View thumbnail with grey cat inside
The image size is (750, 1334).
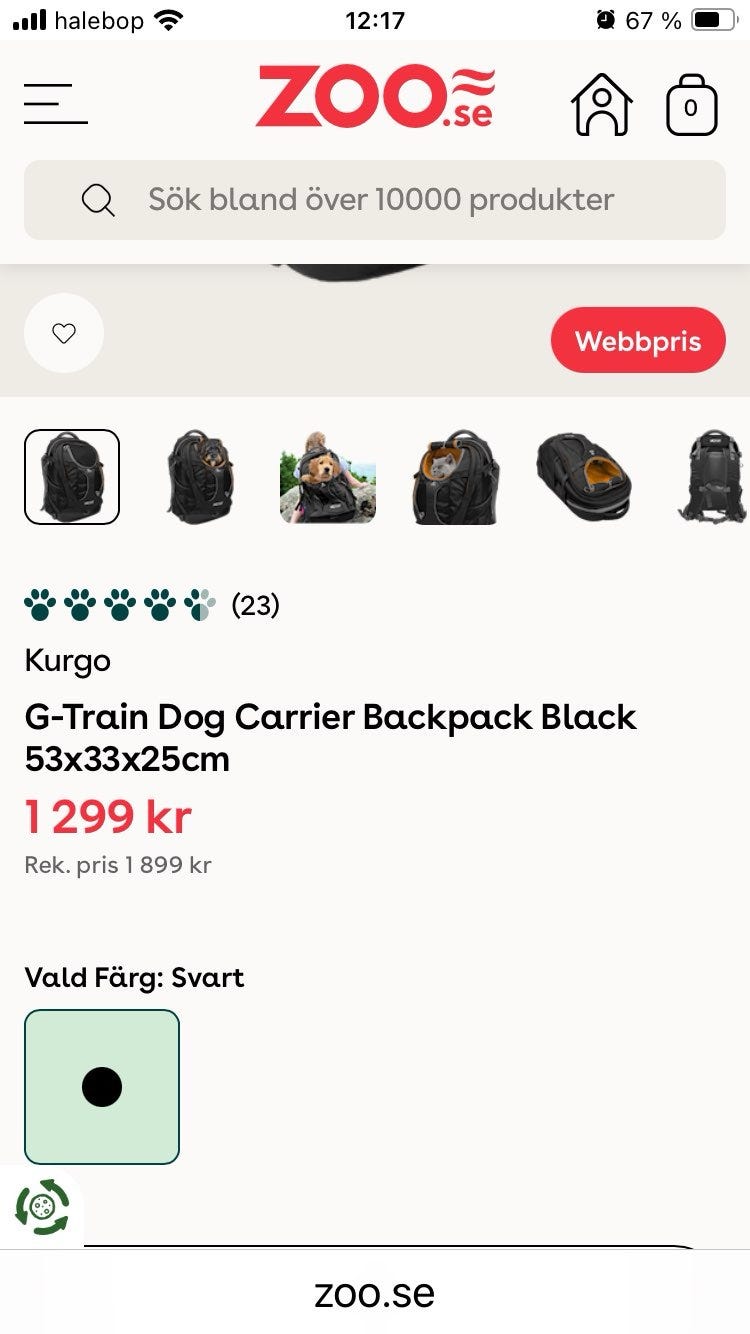coord(456,477)
